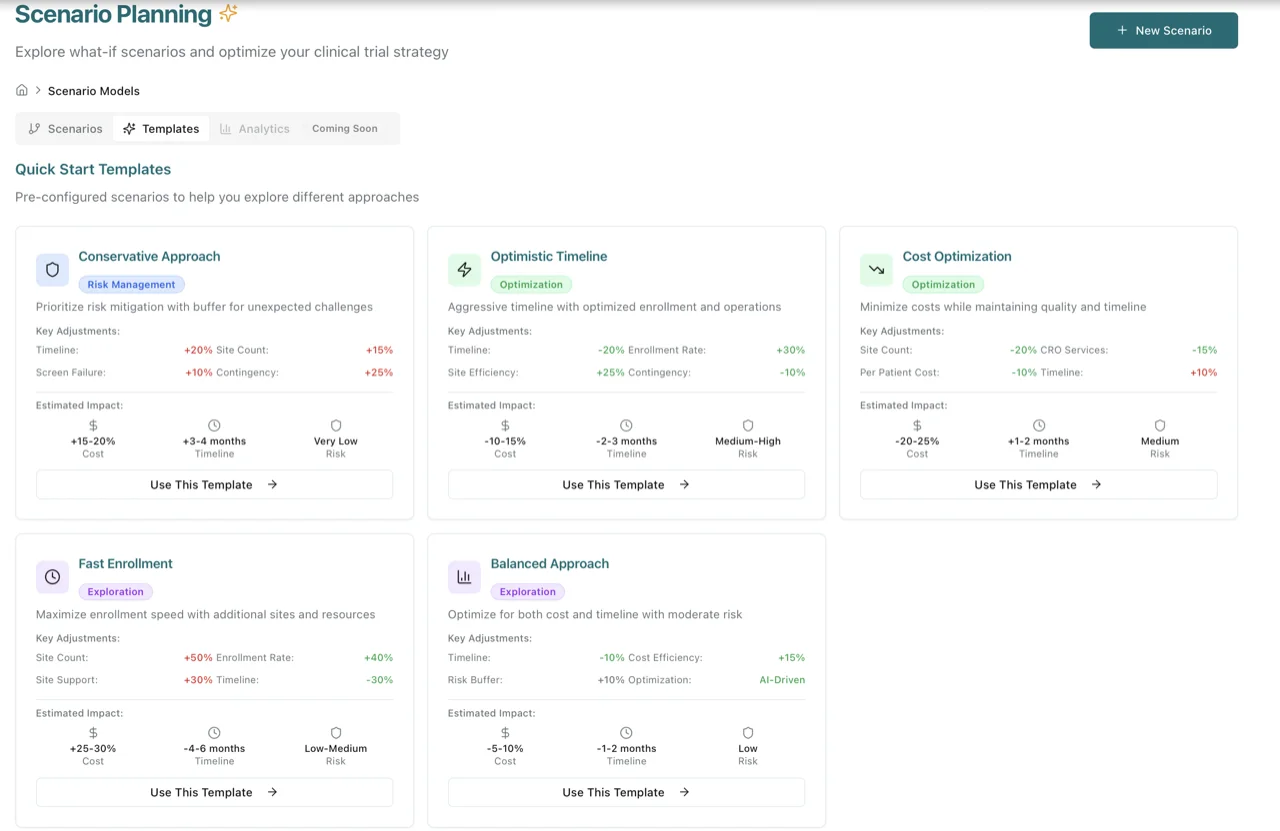Screen dimensions: 1280x831
Task: Click the Risk Management badge on Conservative Approach
Action: tap(131, 284)
